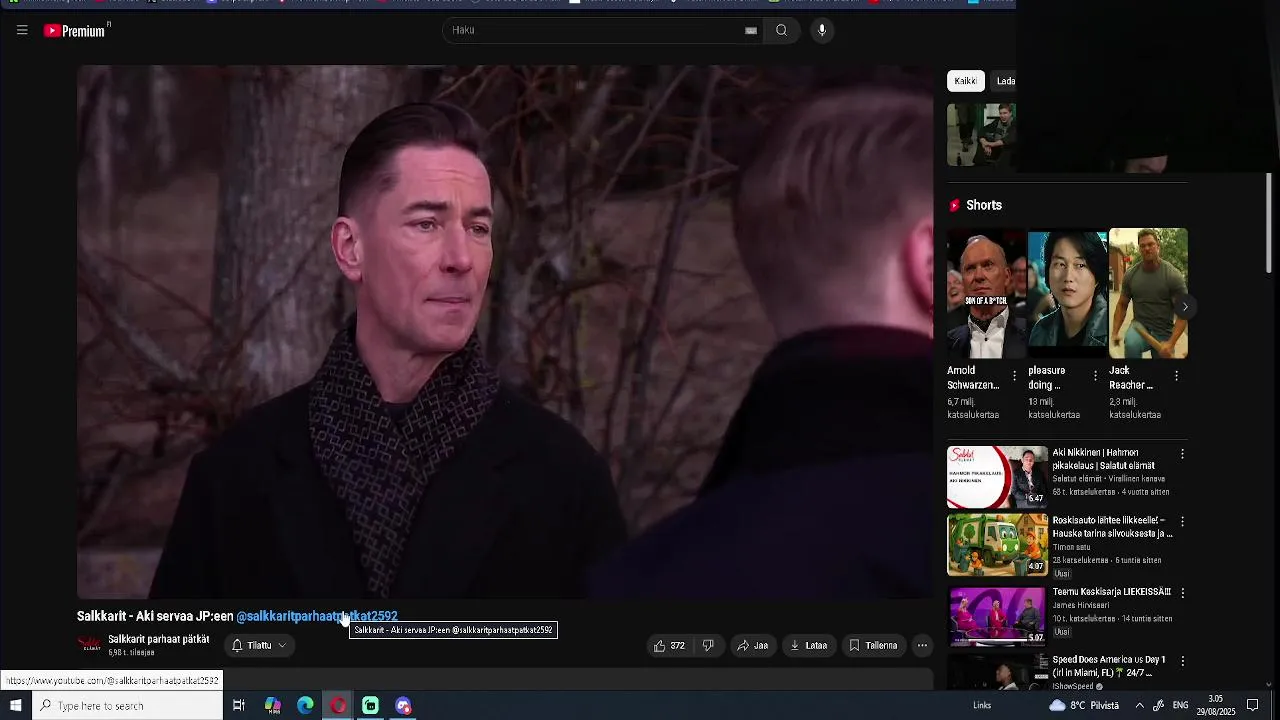Launch Microsoft Edge from the taskbar
The height and width of the screenshot is (720, 1280).
pyautogui.click(x=305, y=706)
